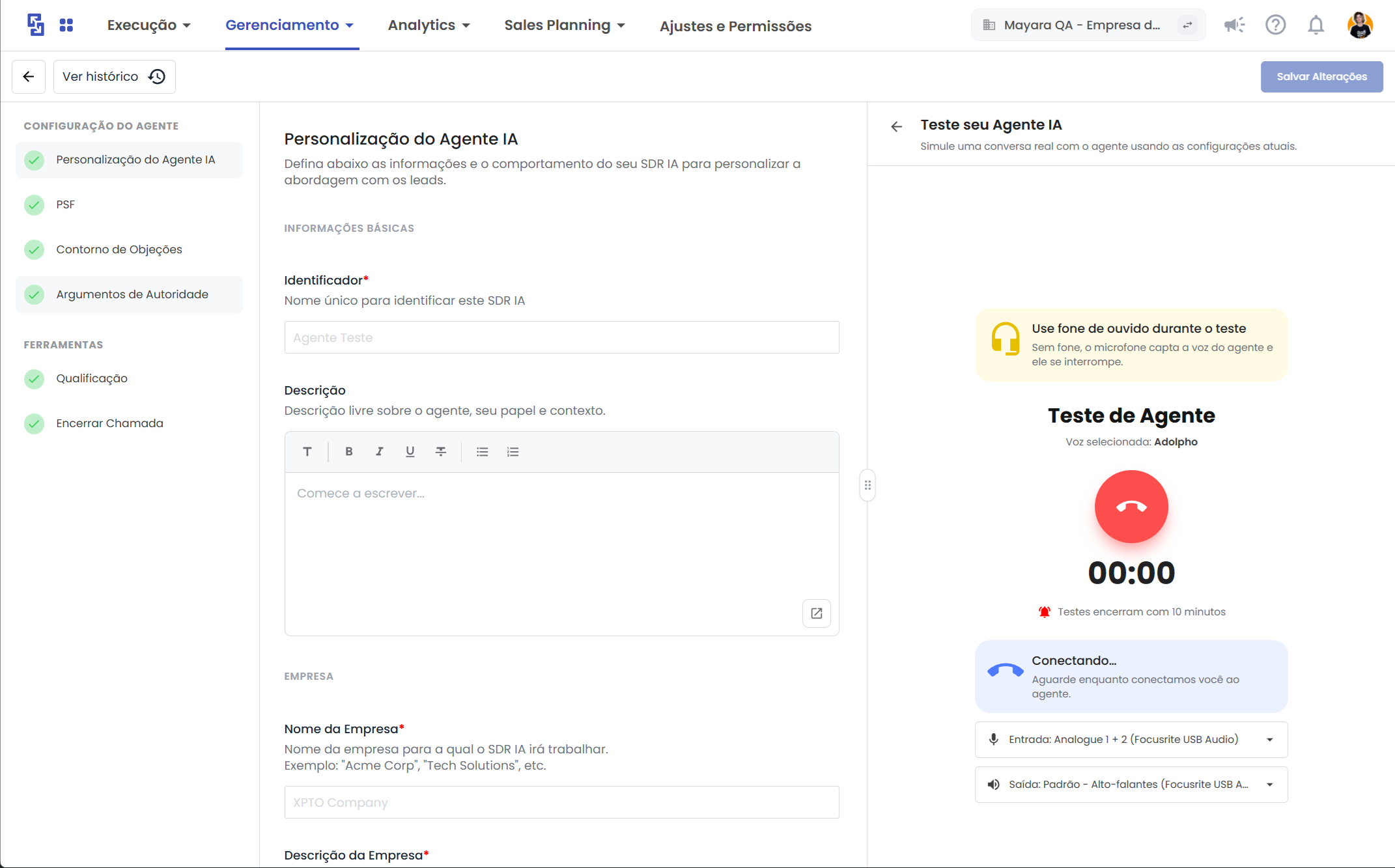Open the announcements megaphone icon
The image size is (1395, 868).
click(1234, 25)
